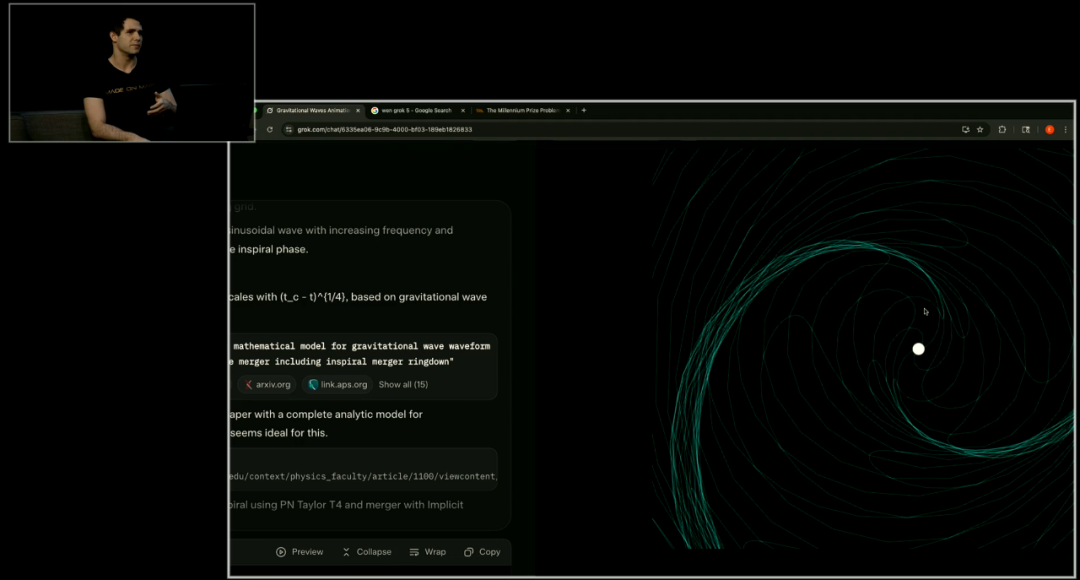Image resolution: width=1080 pixels, height=580 pixels.
Task: Open the site information icon in address bar
Action: coord(289,130)
